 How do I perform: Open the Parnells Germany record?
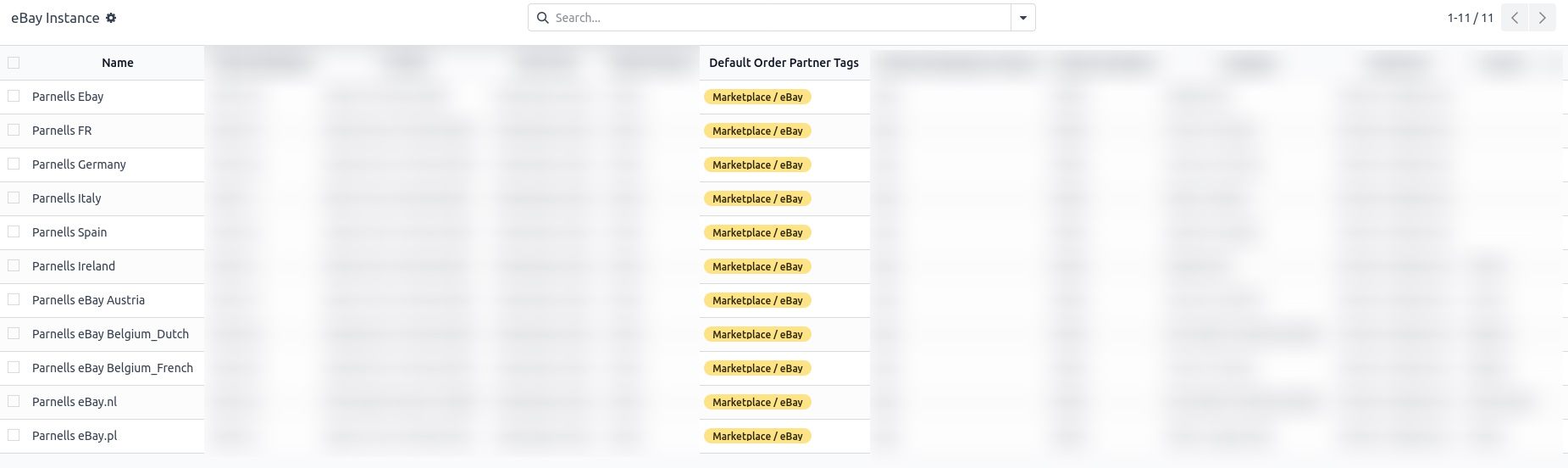click(x=79, y=164)
